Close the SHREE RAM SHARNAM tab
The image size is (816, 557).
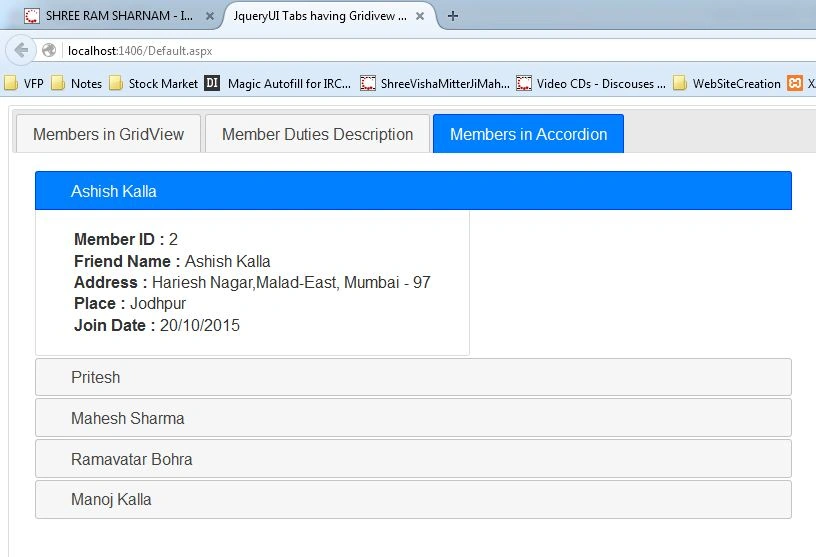210,16
